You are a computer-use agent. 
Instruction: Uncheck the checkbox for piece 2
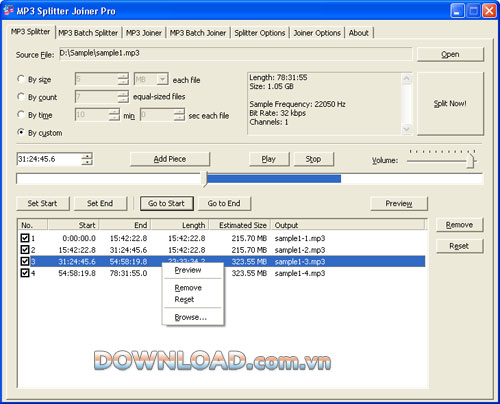(x=25, y=250)
